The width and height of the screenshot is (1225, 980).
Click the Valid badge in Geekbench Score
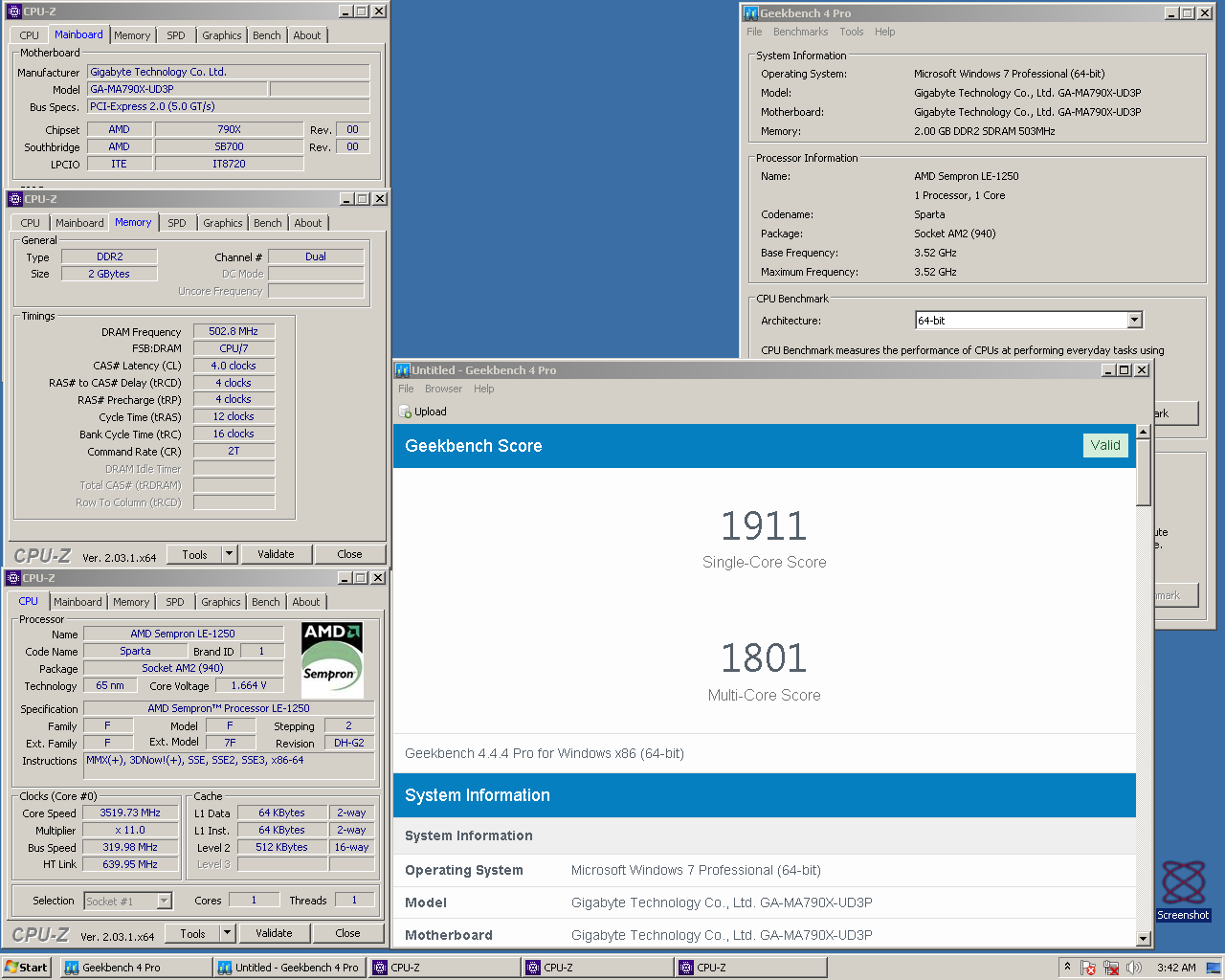pyautogui.click(x=1105, y=445)
